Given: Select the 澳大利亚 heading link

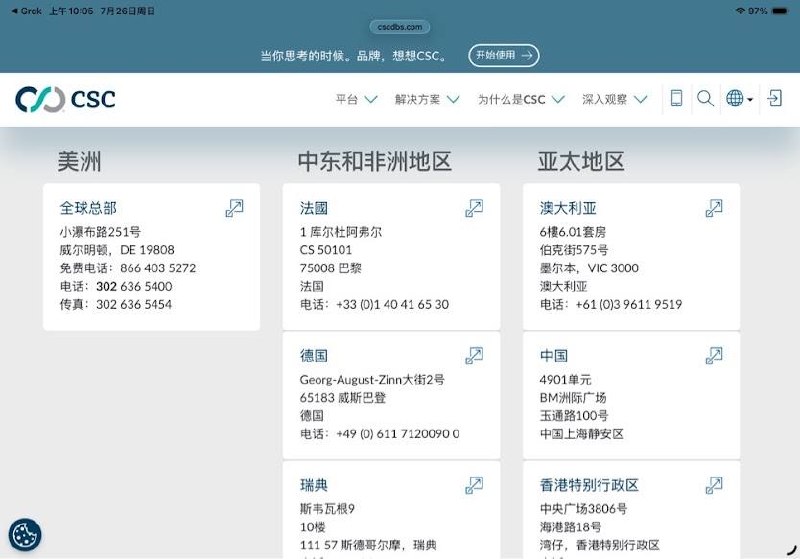Looking at the screenshot, I should (x=568, y=208).
